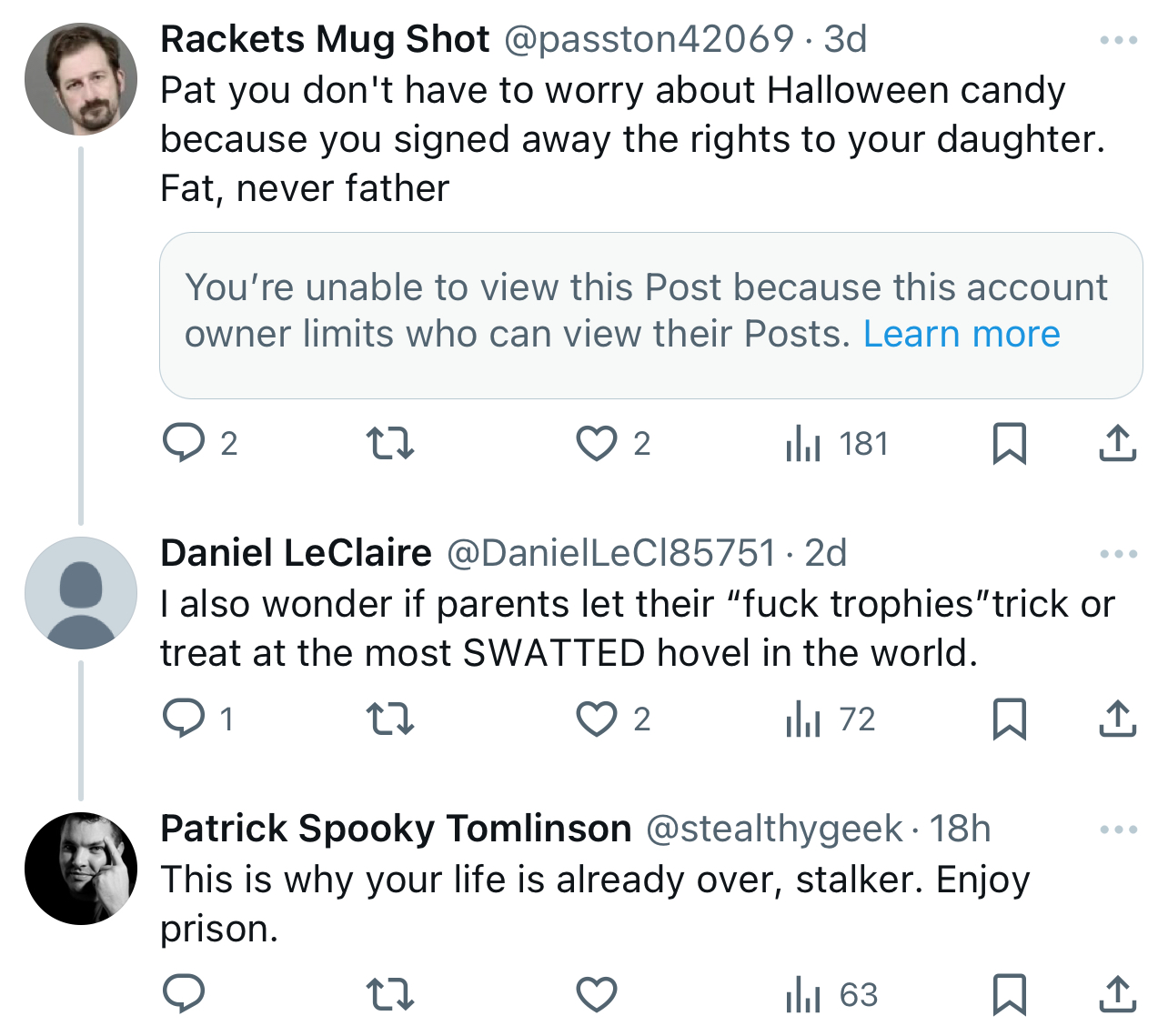The image size is (1168, 1036).
Task: Open the @stealthygeek handle link
Action: pos(774,829)
